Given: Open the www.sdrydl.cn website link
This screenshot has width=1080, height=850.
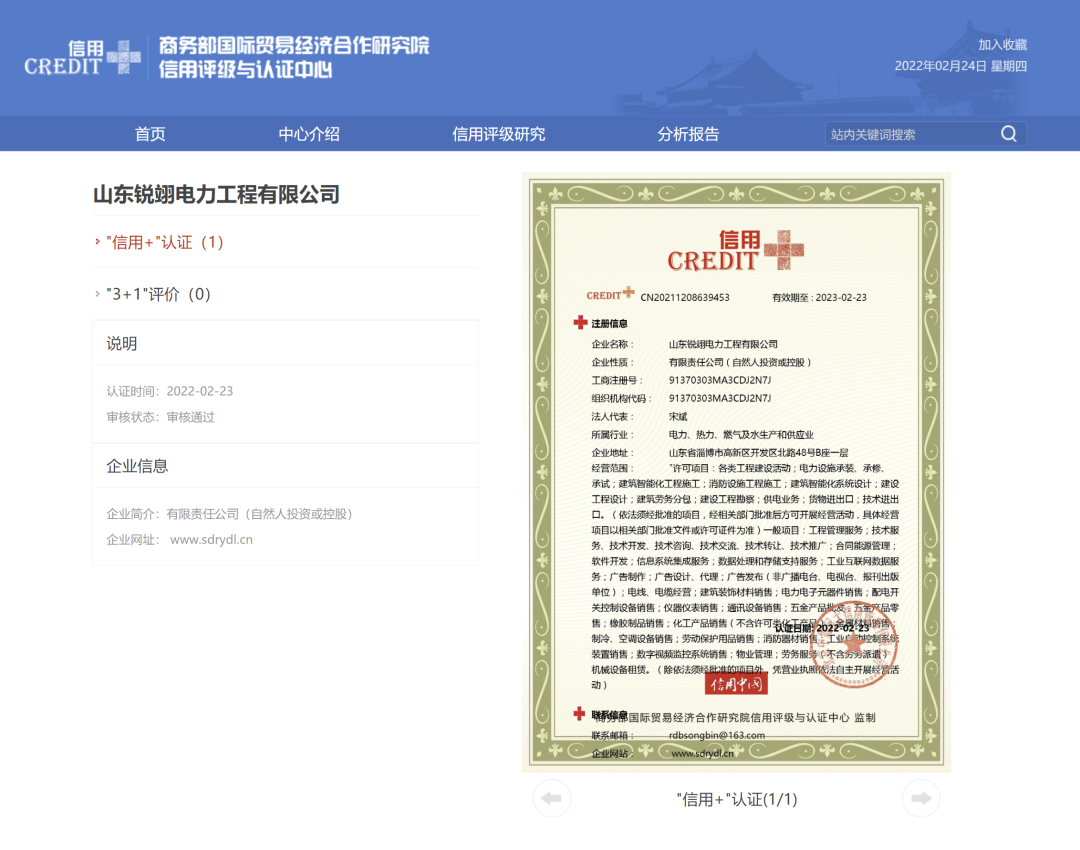Looking at the screenshot, I should pyautogui.click(x=211, y=539).
